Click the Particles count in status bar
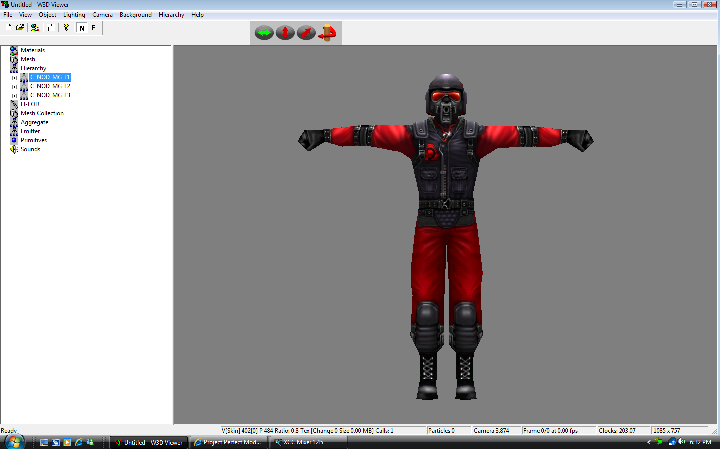This screenshot has height=449, width=720. 448,431
